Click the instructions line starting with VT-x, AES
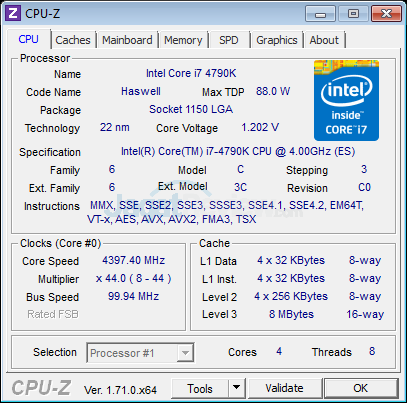The height and width of the screenshot is (403, 407). point(172,219)
